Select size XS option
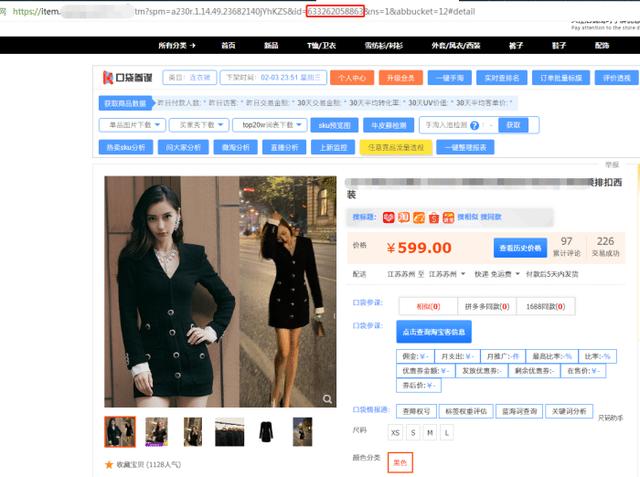 (x=395, y=432)
